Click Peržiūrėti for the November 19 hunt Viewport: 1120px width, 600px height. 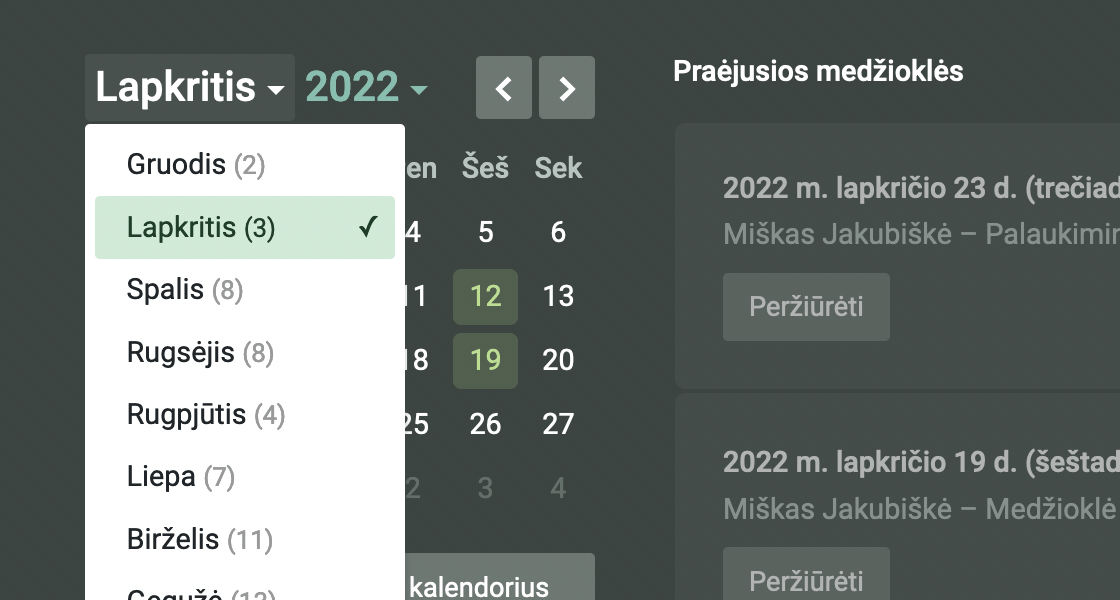(x=806, y=580)
